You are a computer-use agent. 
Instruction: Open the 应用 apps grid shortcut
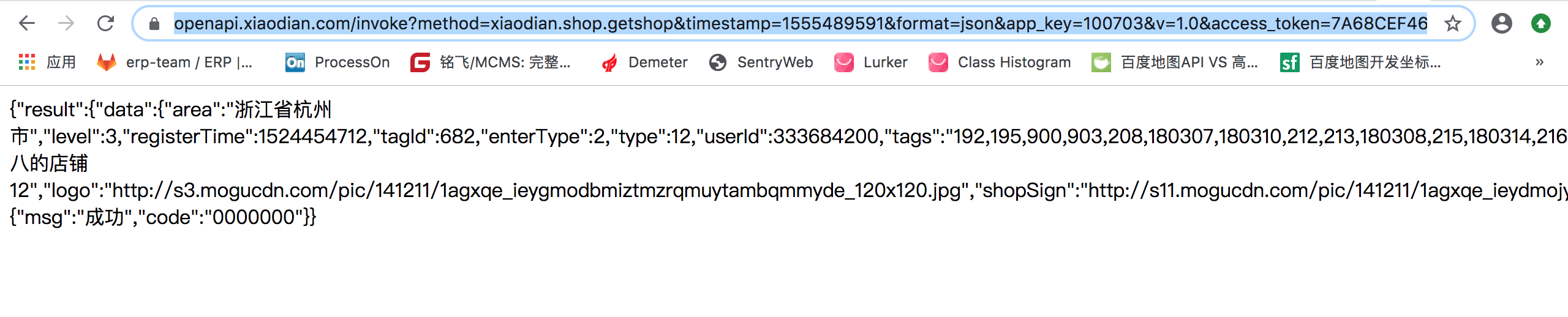click(x=48, y=62)
